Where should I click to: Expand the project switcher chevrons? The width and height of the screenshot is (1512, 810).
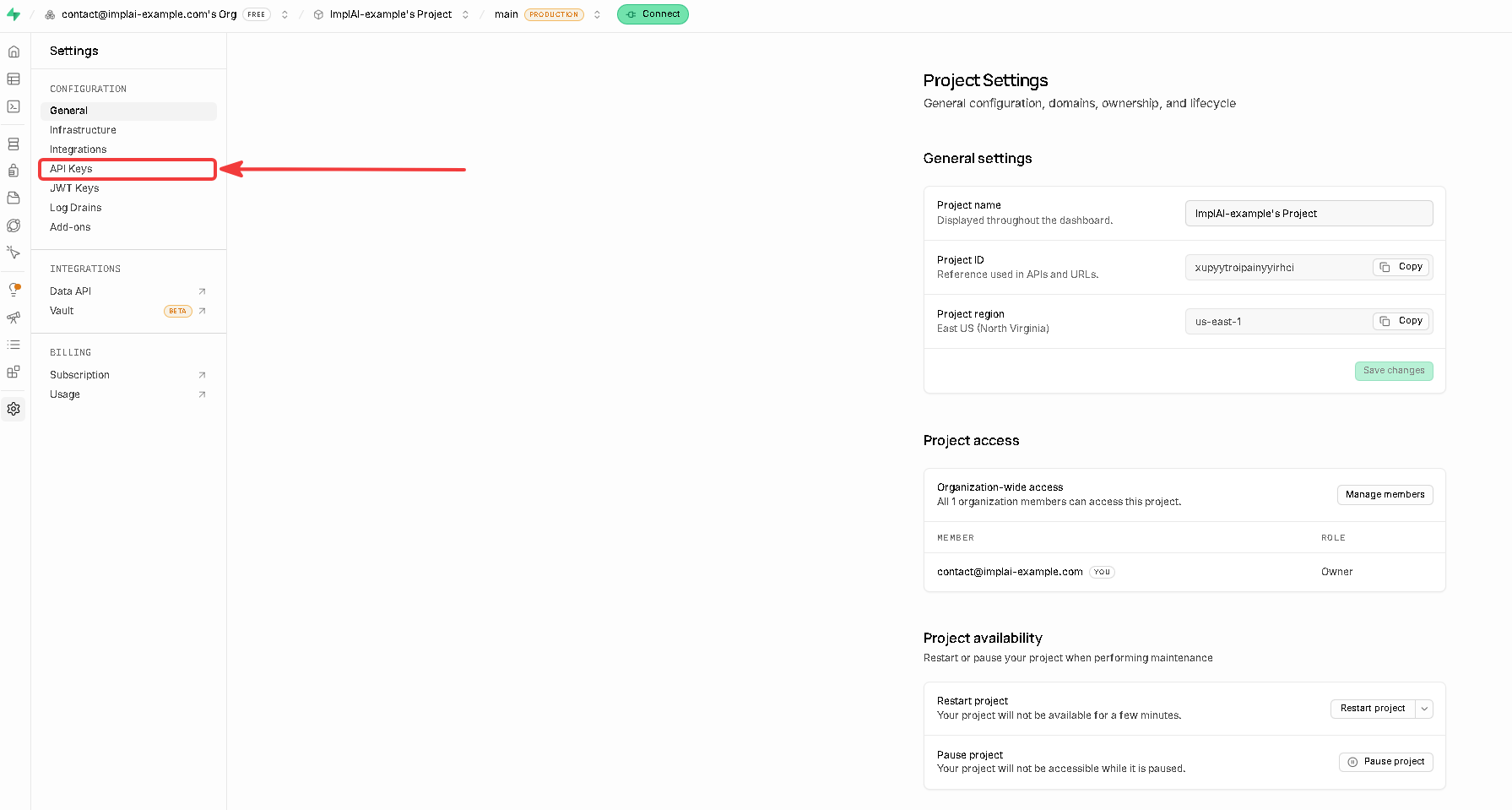tap(465, 14)
